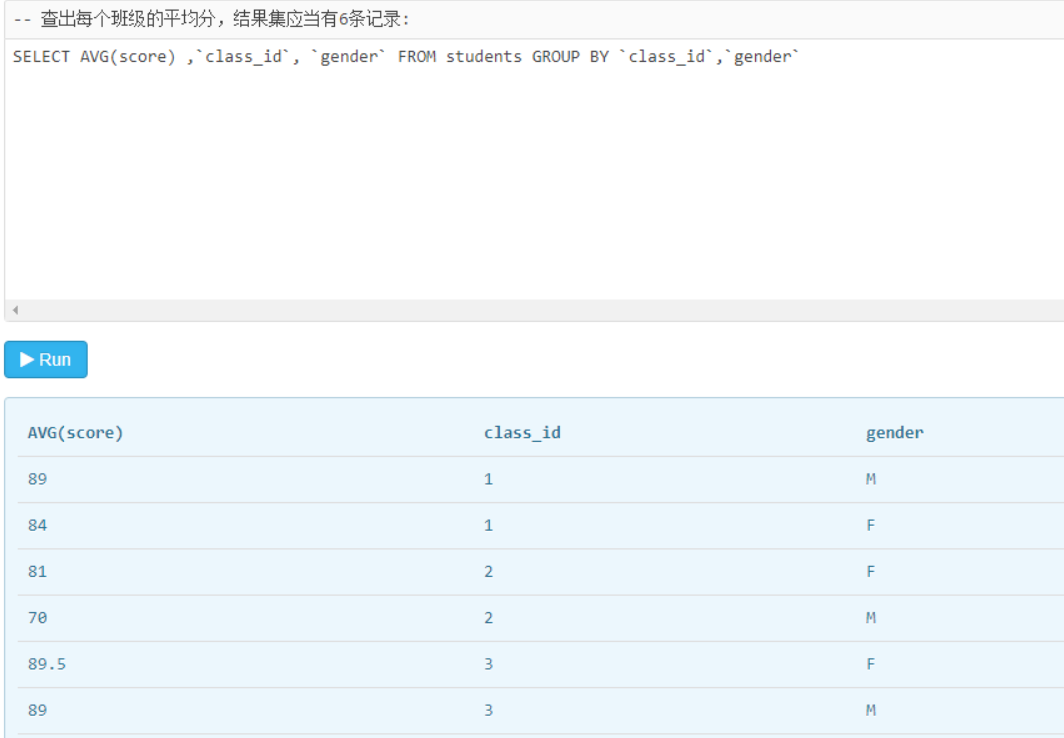1064x738 pixels.
Task: Click class_id 2 cell in the 81 row
Action: pyautogui.click(x=488, y=572)
